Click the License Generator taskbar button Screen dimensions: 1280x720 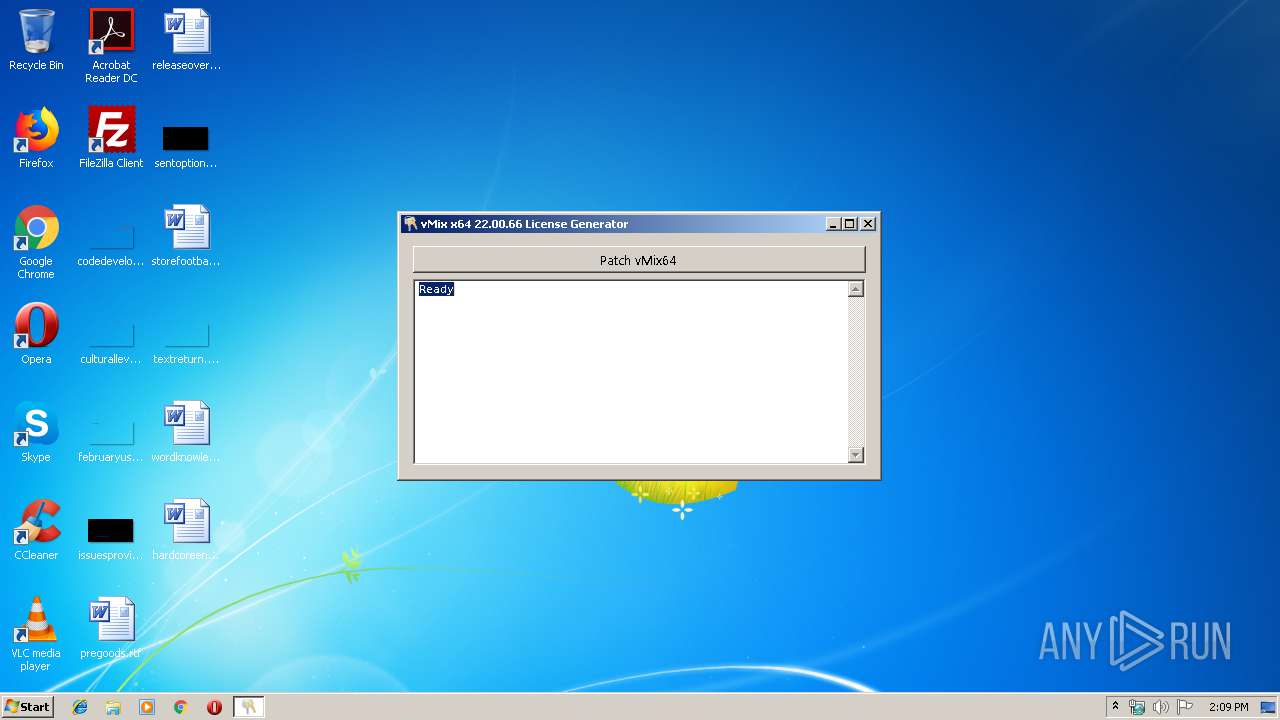click(x=248, y=707)
